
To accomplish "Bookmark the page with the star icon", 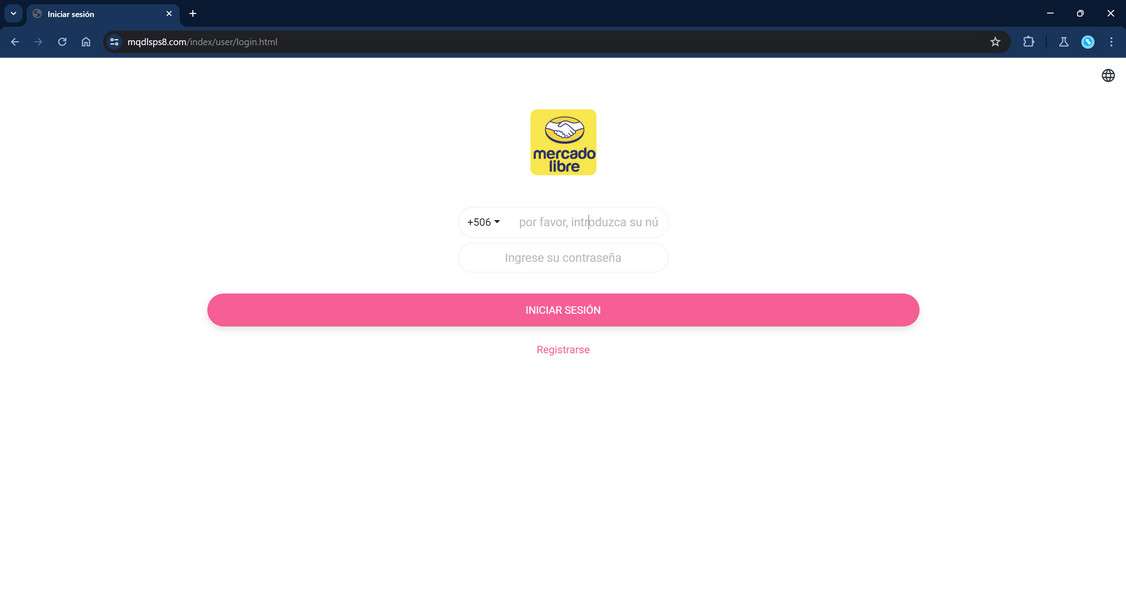I will click(995, 41).
